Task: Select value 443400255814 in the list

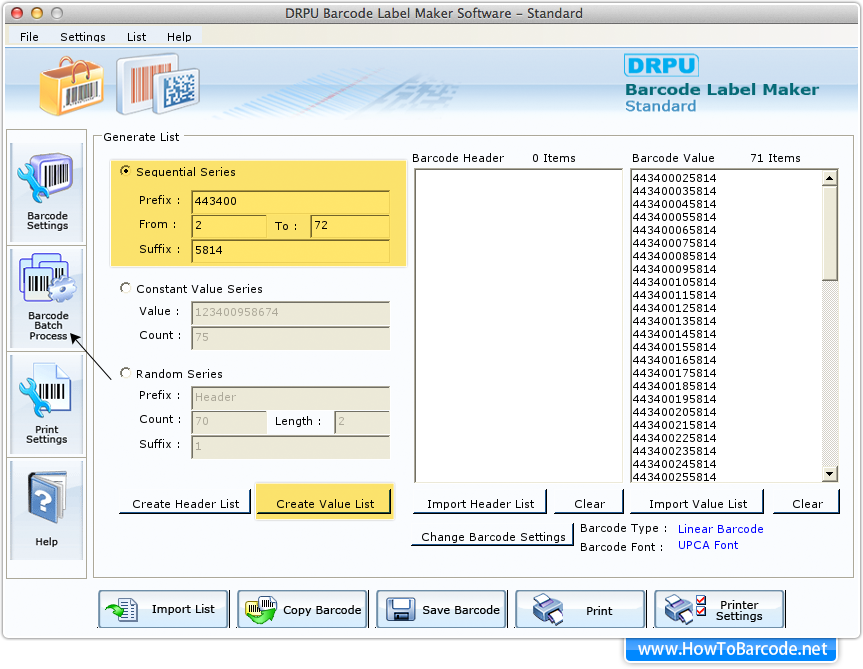Action: [674, 476]
